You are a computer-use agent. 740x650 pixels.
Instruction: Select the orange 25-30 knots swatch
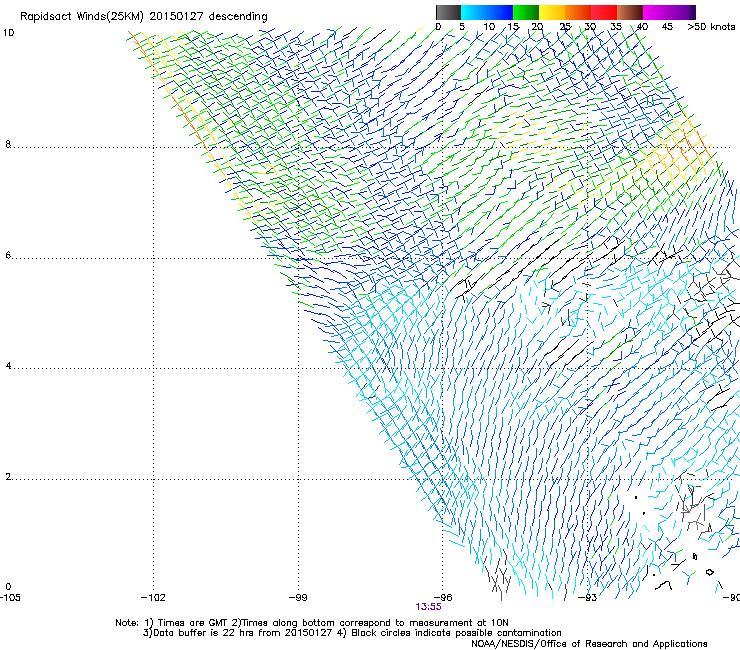click(x=578, y=12)
